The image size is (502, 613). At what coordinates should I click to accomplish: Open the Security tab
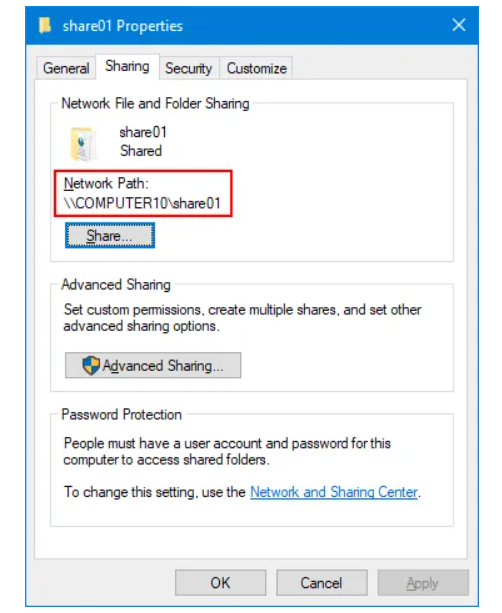coord(188,68)
